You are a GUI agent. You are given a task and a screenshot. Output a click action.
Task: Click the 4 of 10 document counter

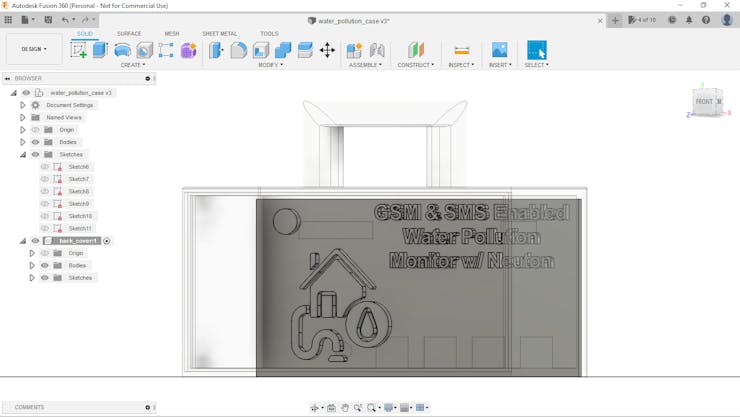point(642,20)
